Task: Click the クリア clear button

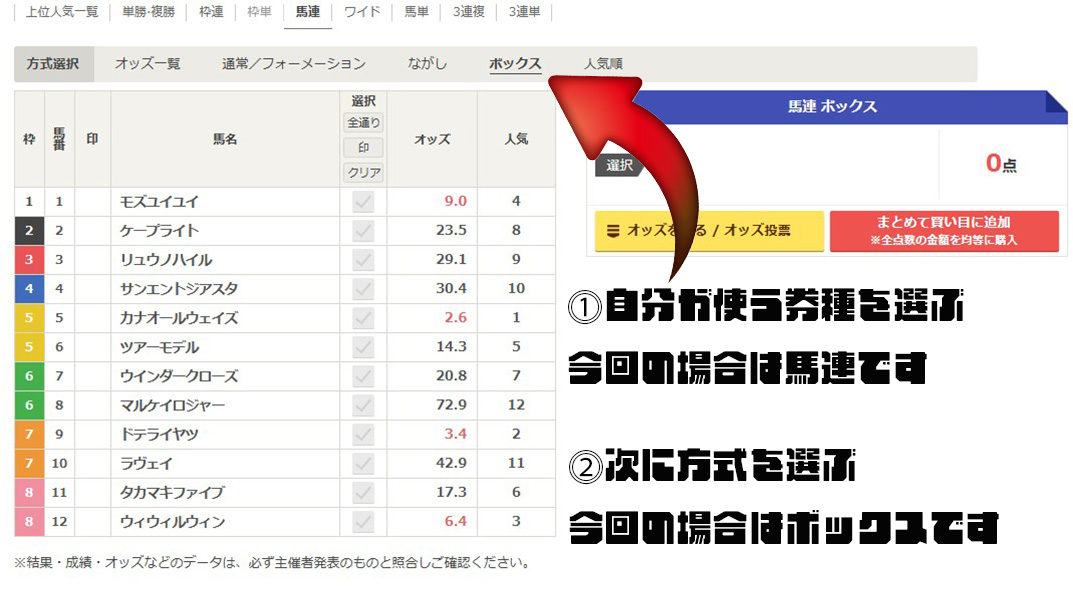Action: 363,172
